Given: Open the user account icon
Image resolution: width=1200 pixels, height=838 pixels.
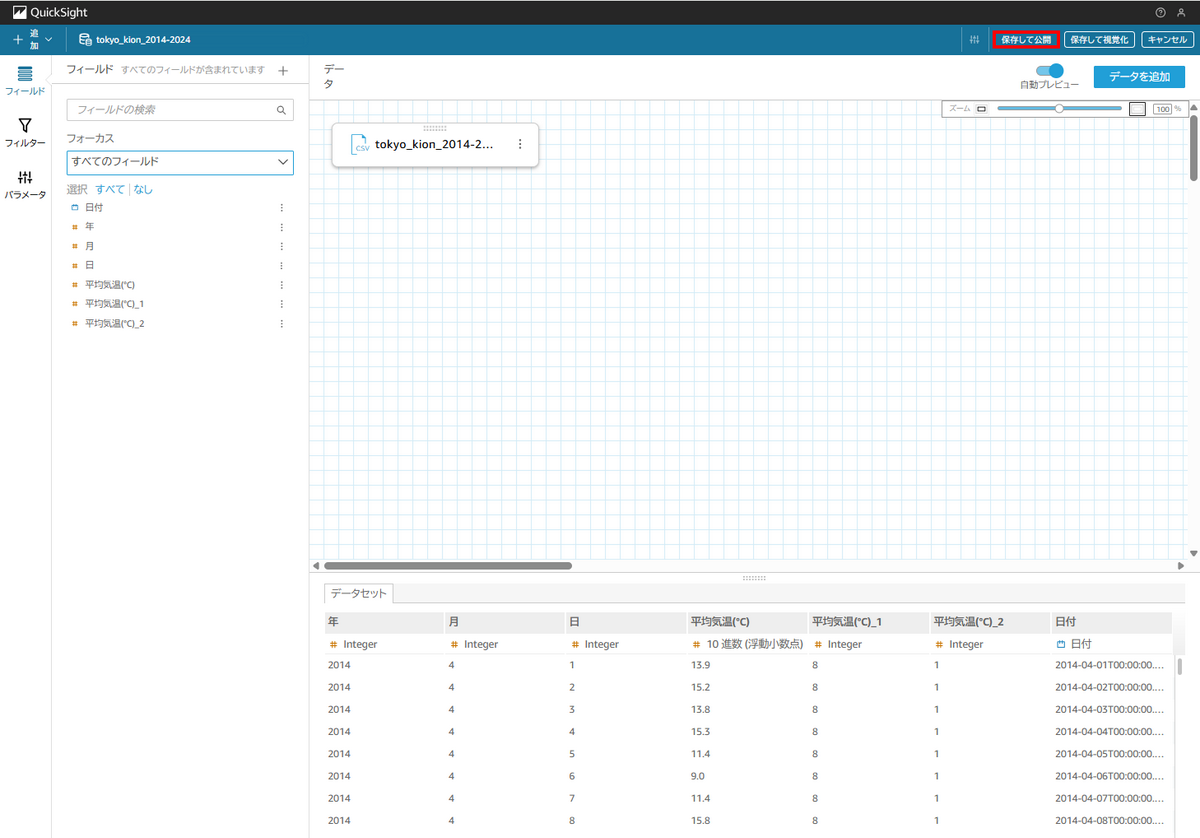Looking at the screenshot, I should (1181, 12).
